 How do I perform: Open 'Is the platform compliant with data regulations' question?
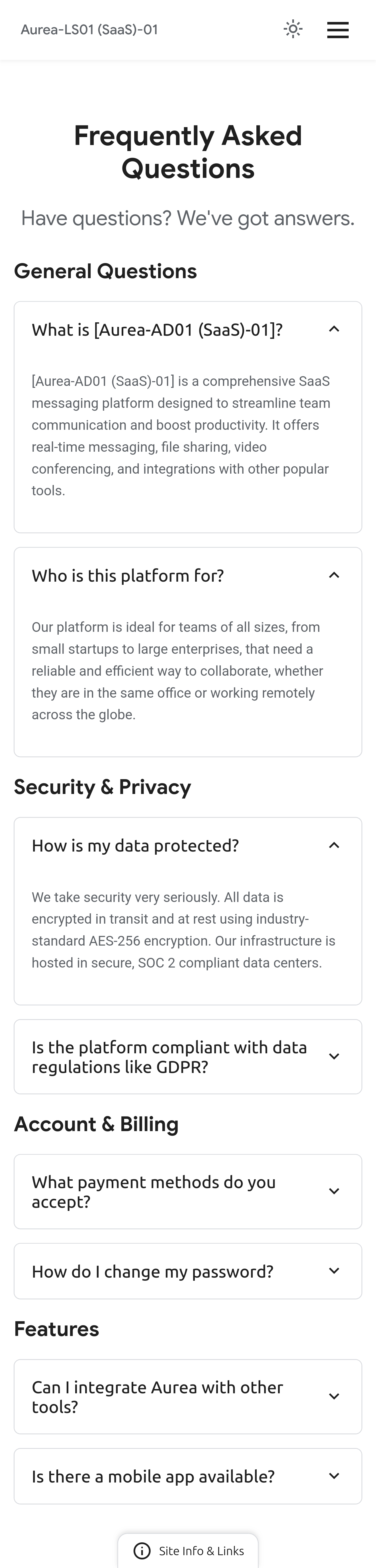[x=169, y=1057]
